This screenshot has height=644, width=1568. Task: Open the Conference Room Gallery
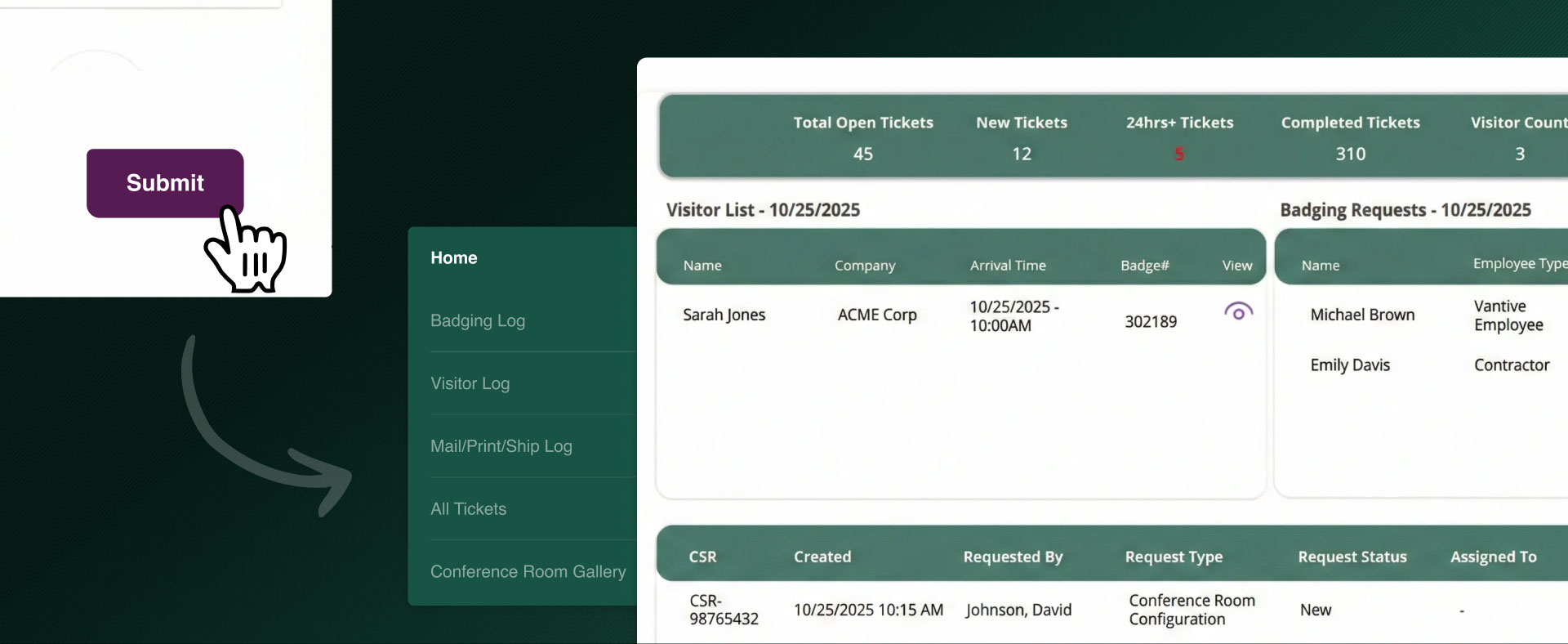coord(528,571)
